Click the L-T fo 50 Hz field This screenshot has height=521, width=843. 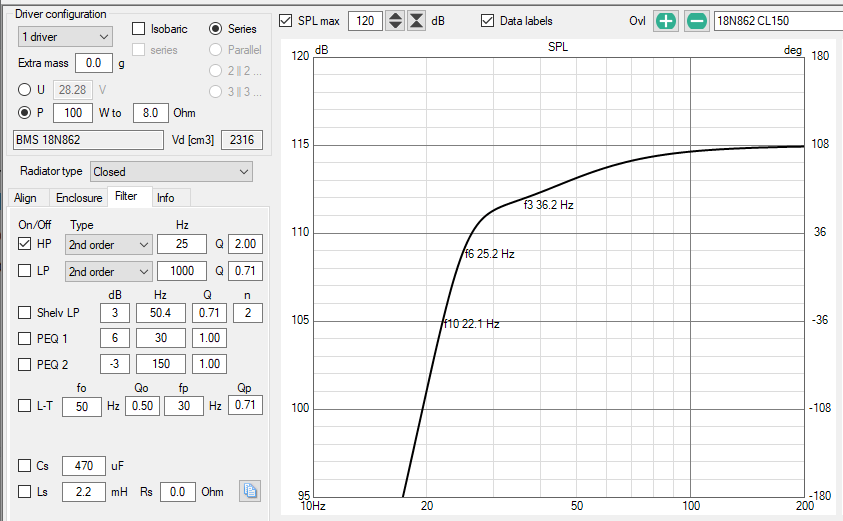click(x=82, y=406)
